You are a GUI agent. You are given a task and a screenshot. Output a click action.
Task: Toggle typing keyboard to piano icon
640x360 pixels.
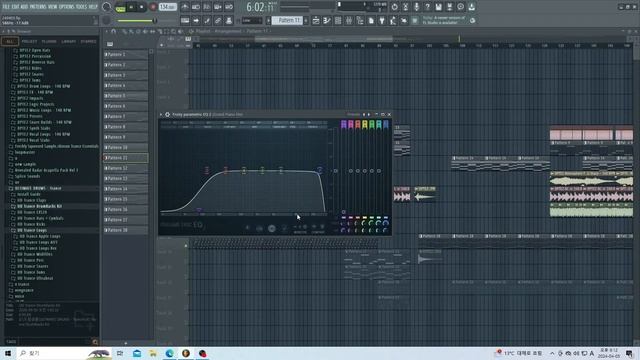pyautogui.click(x=185, y=20)
